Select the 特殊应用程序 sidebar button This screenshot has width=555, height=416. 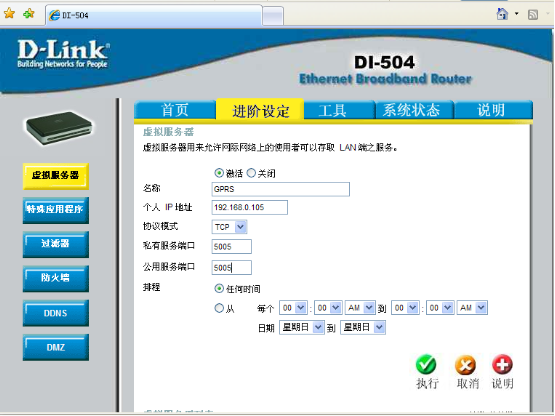(x=56, y=210)
